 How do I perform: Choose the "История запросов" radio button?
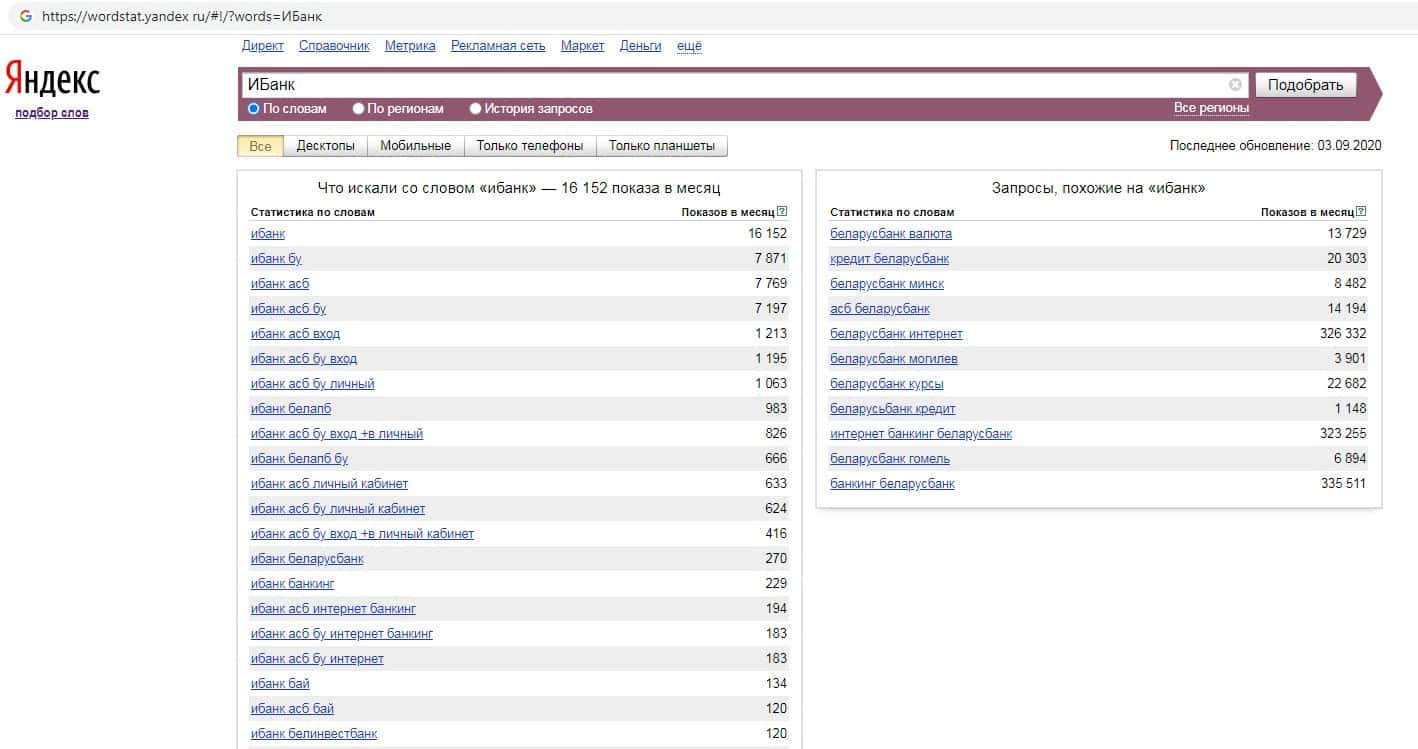476,108
